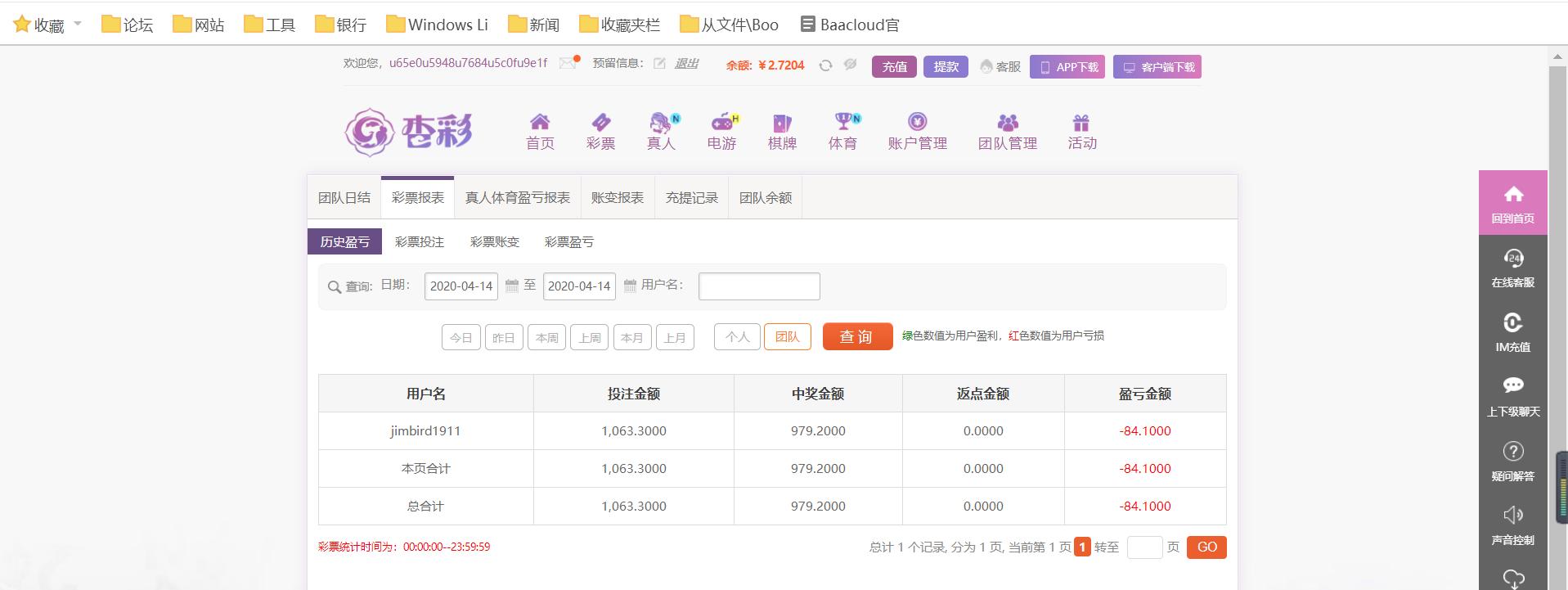The height and width of the screenshot is (590, 1568).
Task: Select 历史盈亏 sub-tab
Action: tap(344, 241)
